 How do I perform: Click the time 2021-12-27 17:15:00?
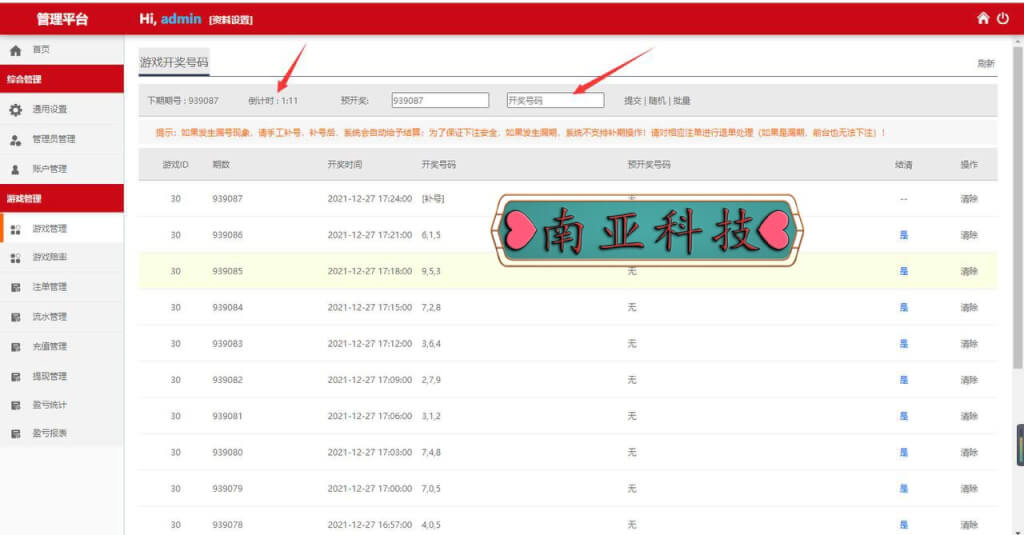point(370,308)
